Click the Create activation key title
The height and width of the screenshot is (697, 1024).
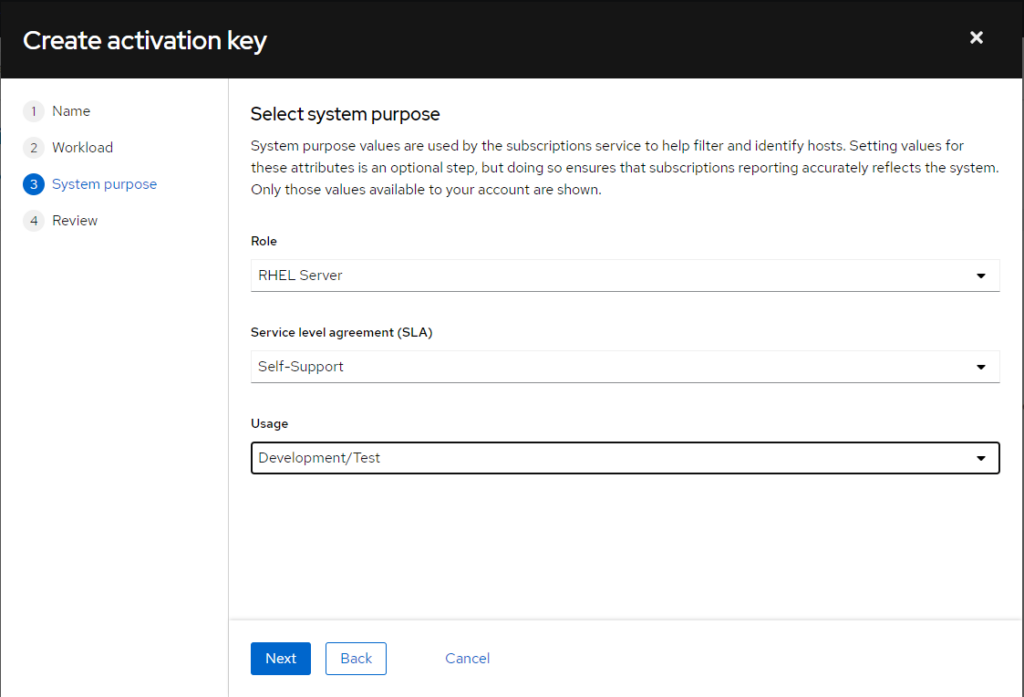(145, 41)
